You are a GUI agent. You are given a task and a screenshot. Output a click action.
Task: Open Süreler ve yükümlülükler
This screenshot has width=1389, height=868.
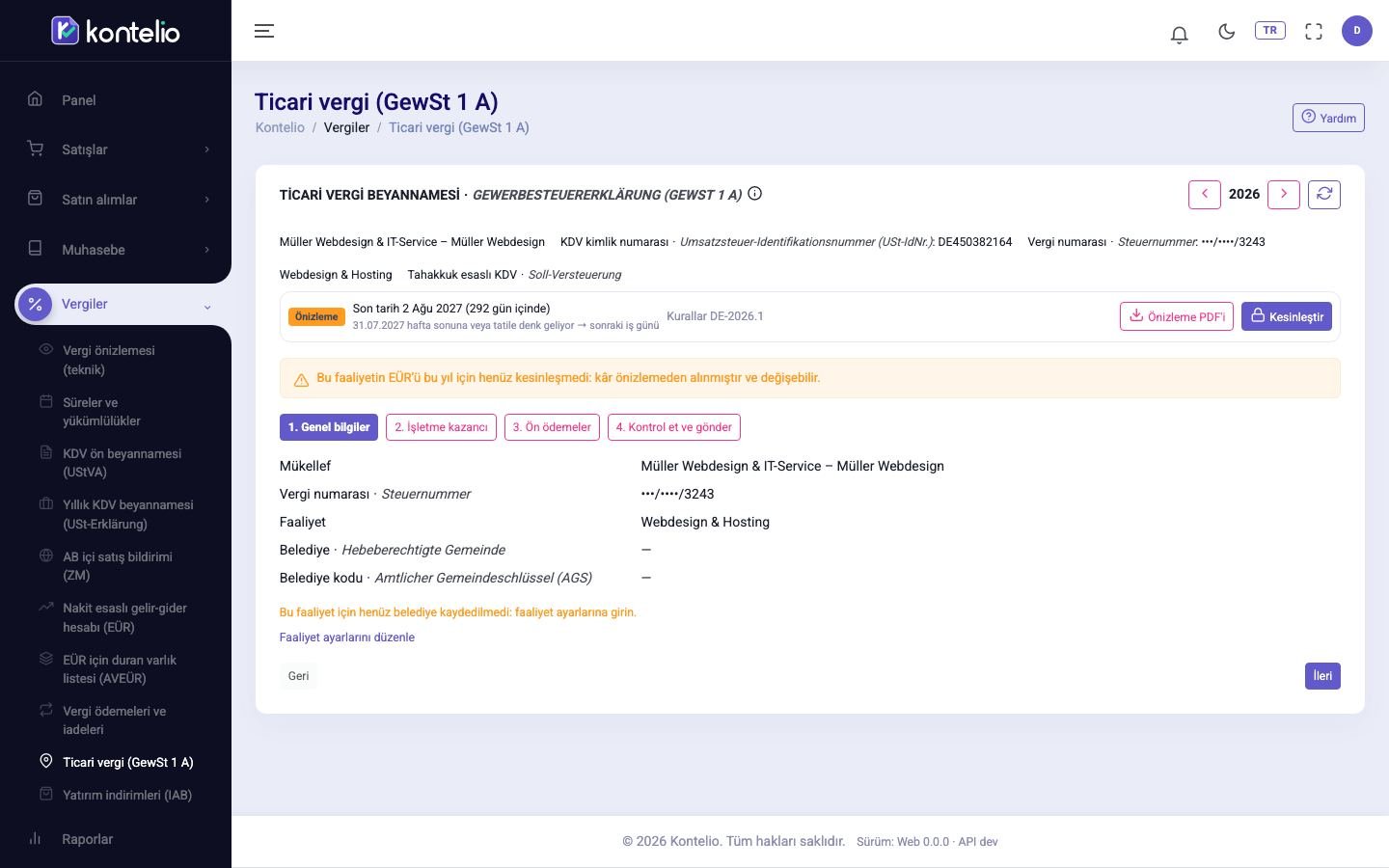(x=102, y=412)
